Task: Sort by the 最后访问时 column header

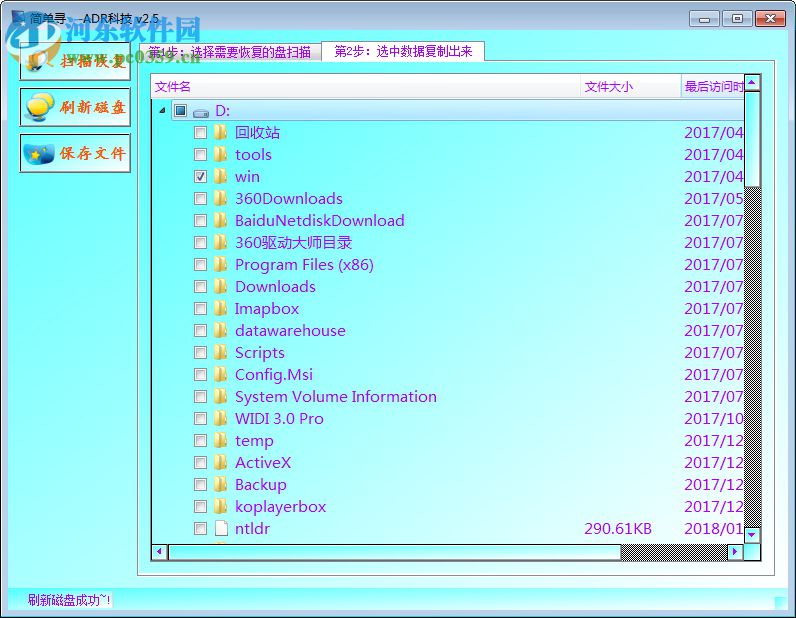Action: point(713,86)
